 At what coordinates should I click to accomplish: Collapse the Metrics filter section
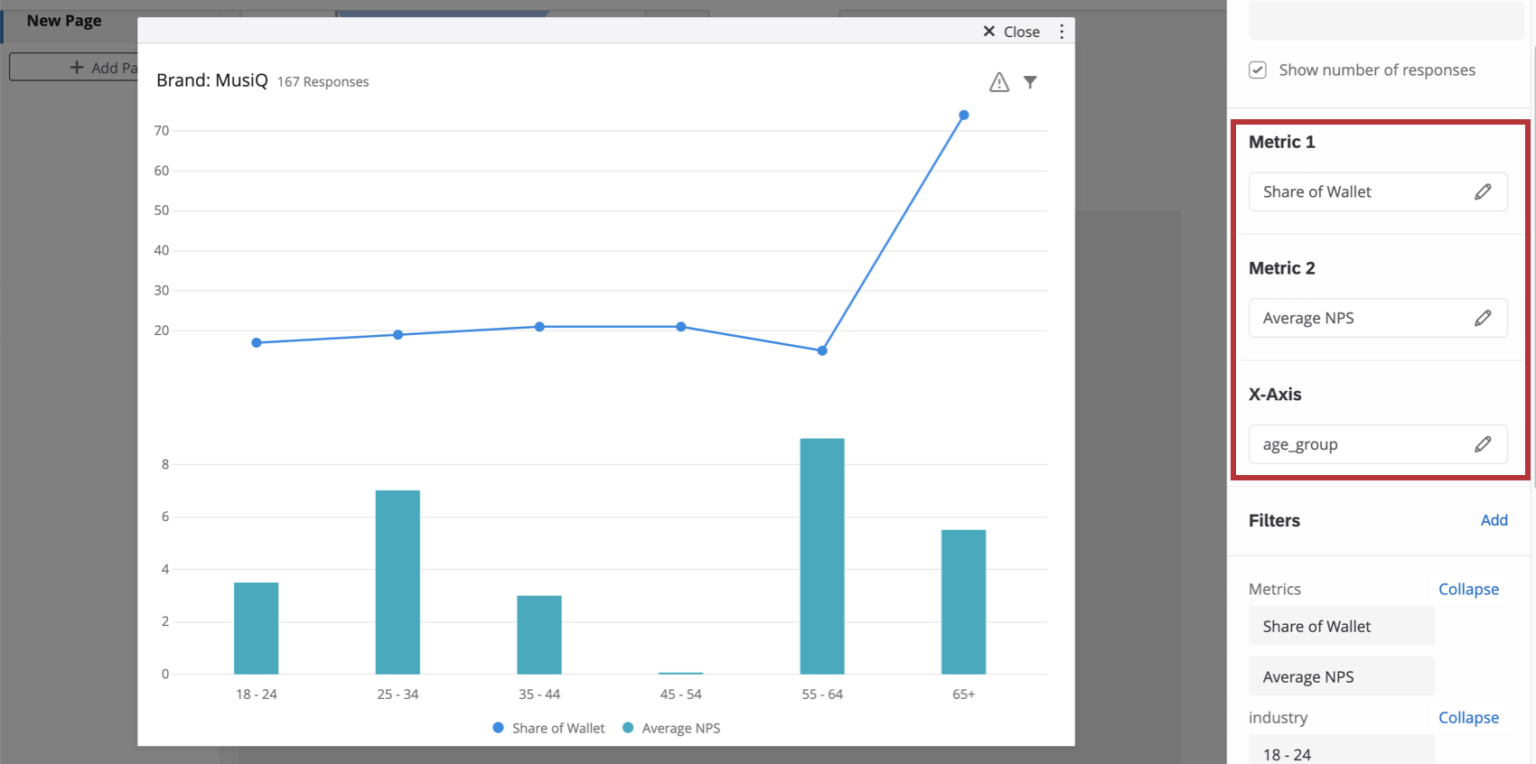coord(1468,589)
